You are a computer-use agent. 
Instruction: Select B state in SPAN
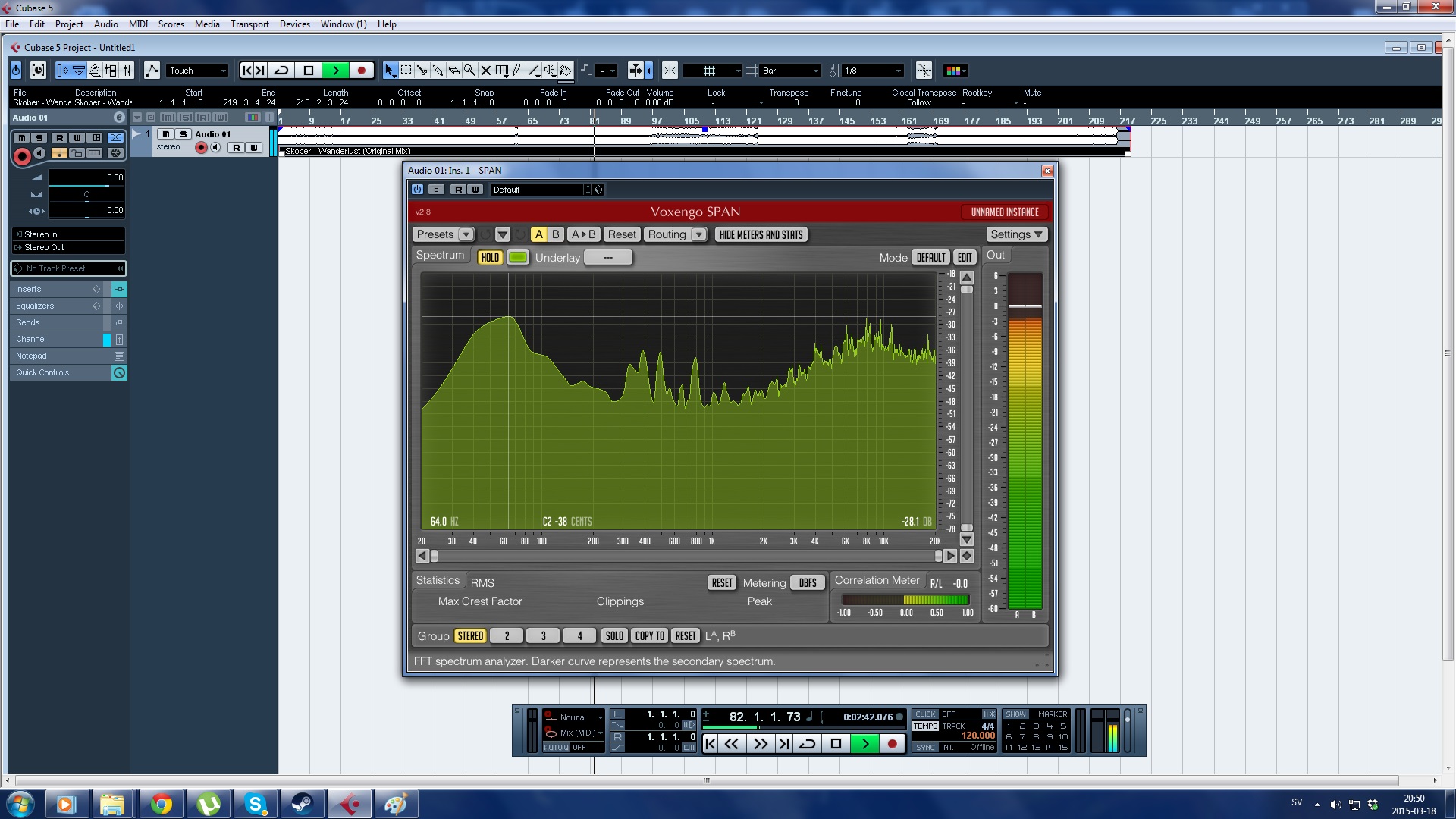[x=556, y=234]
